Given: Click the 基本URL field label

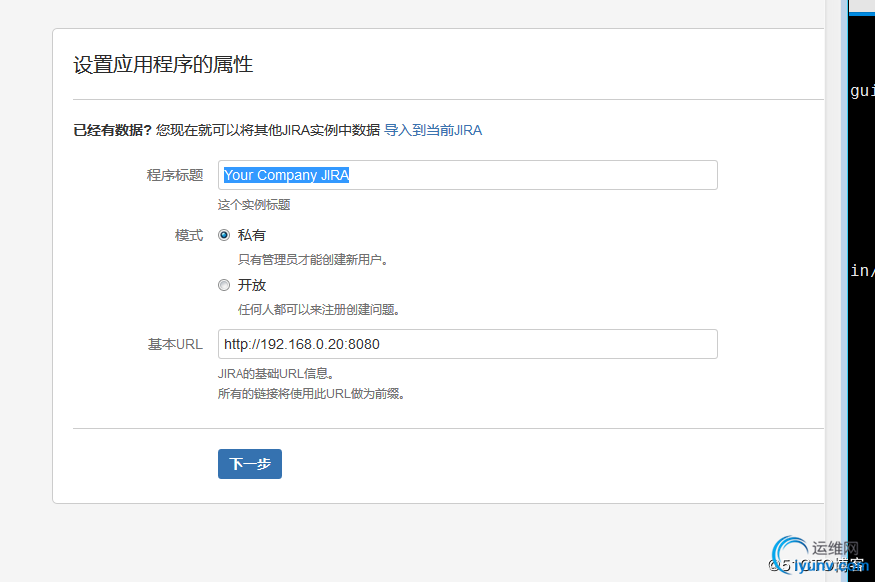Looking at the screenshot, I should [175, 344].
